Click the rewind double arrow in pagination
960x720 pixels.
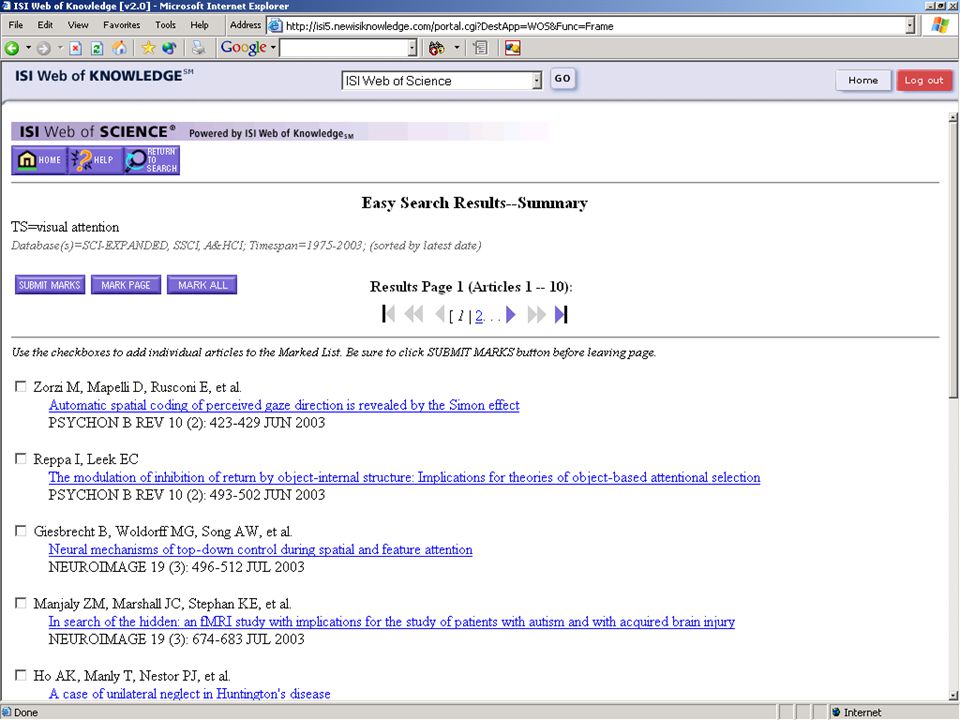click(414, 314)
